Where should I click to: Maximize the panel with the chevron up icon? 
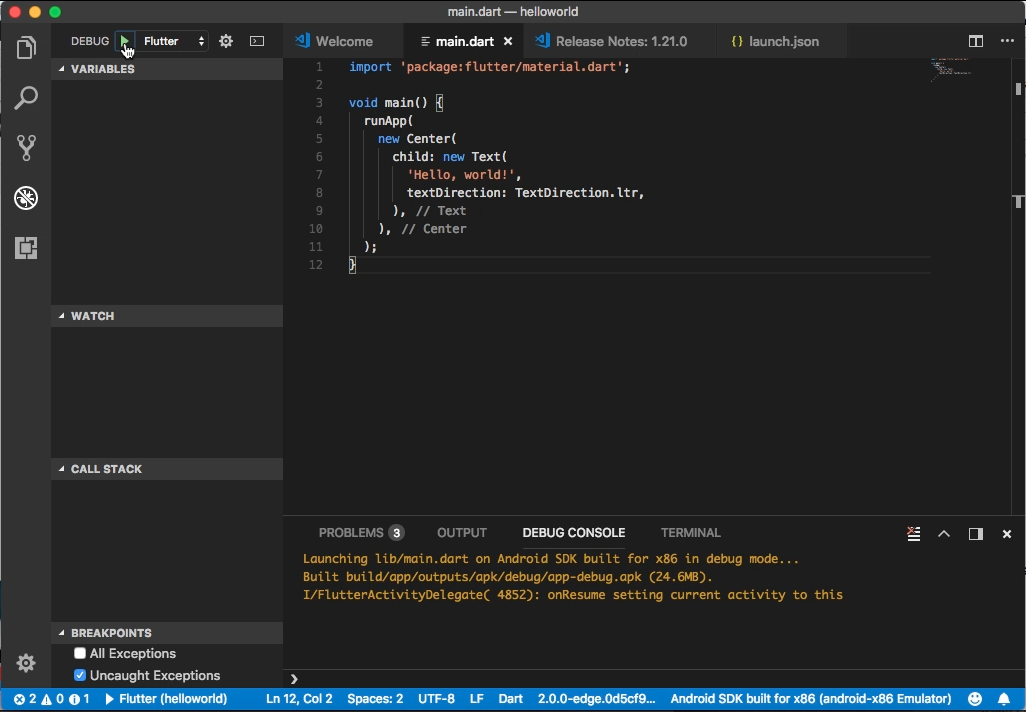(x=944, y=534)
